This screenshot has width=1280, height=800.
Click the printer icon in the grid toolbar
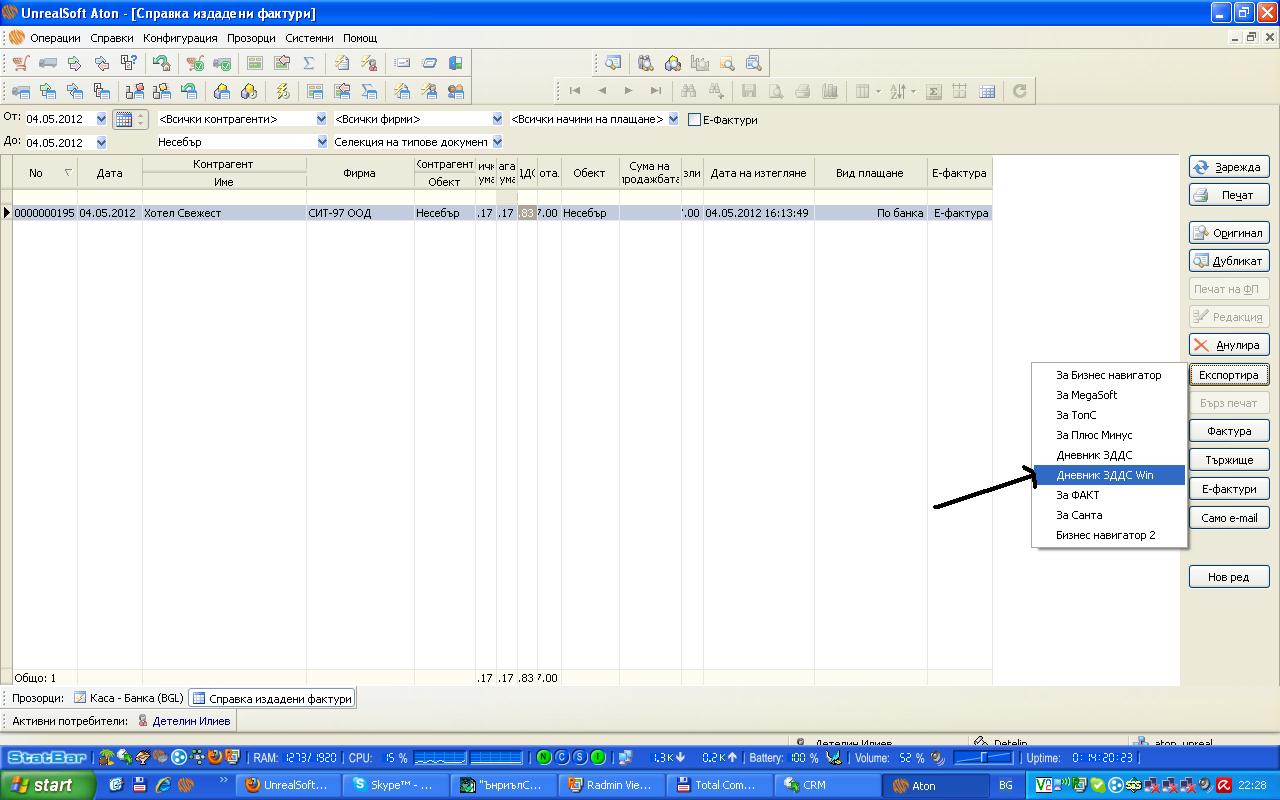[x=802, y=91]
